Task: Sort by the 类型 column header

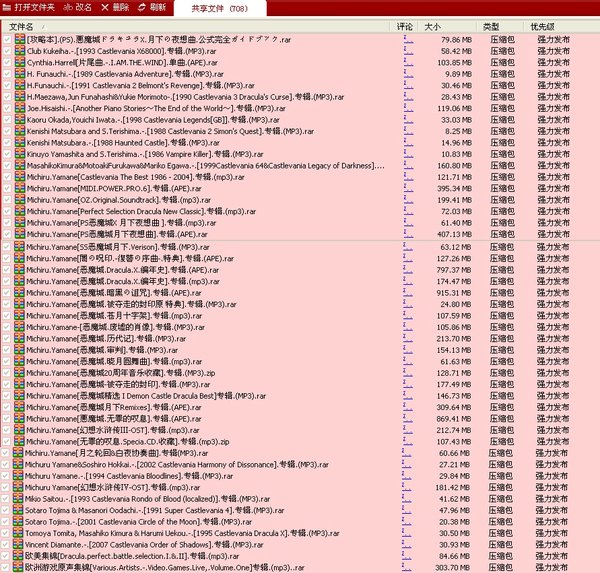Action: point(491,27)
